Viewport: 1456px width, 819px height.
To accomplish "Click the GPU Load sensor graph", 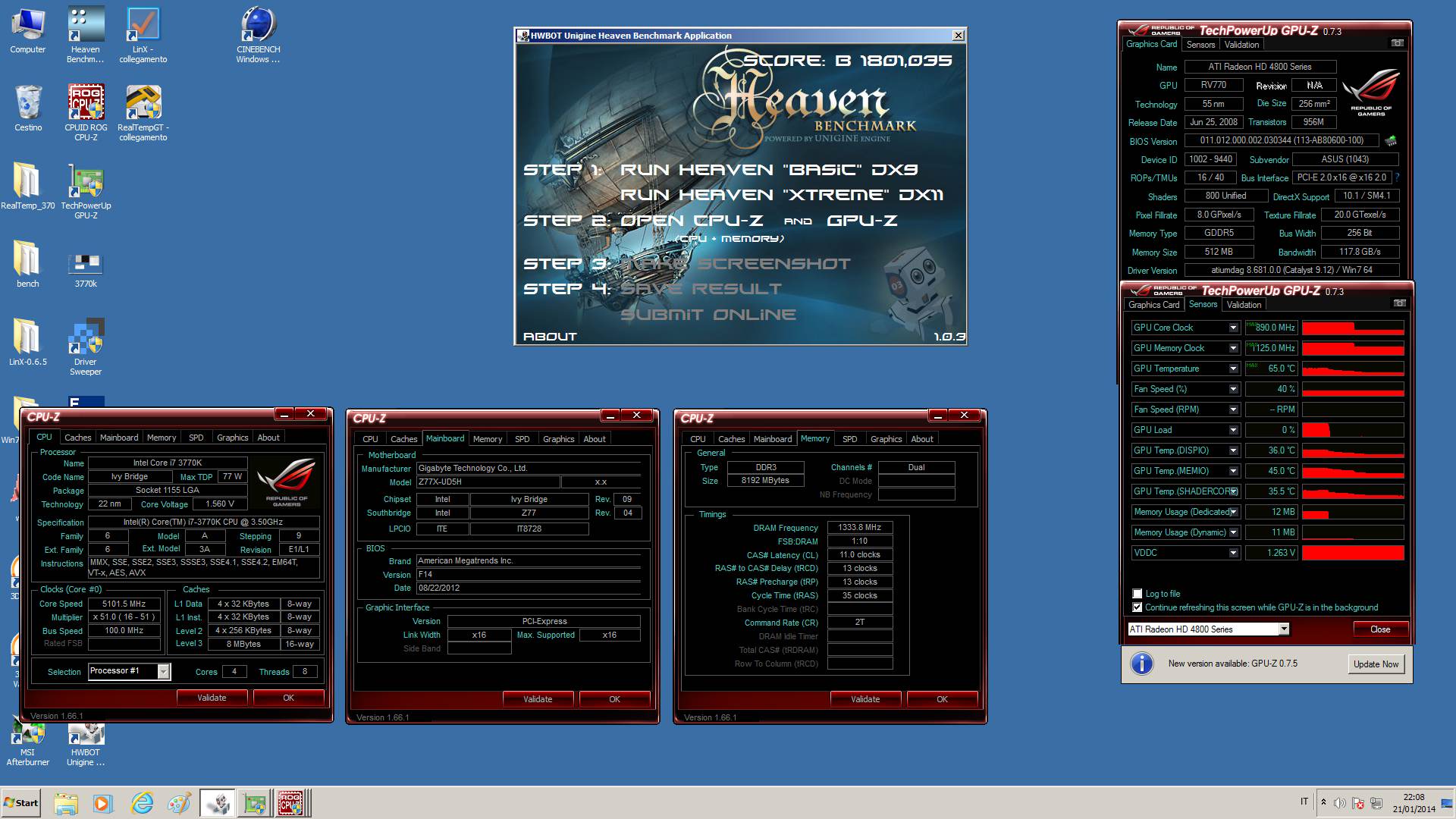I will coord(1353,430).
